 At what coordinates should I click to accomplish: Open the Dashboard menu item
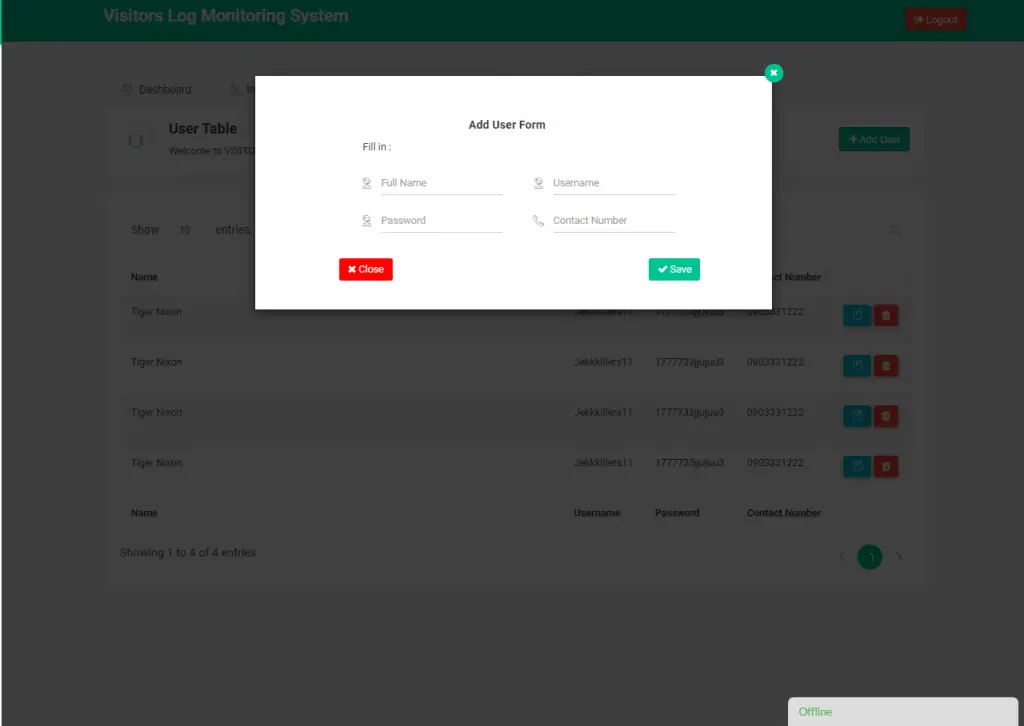pos(157,89)
